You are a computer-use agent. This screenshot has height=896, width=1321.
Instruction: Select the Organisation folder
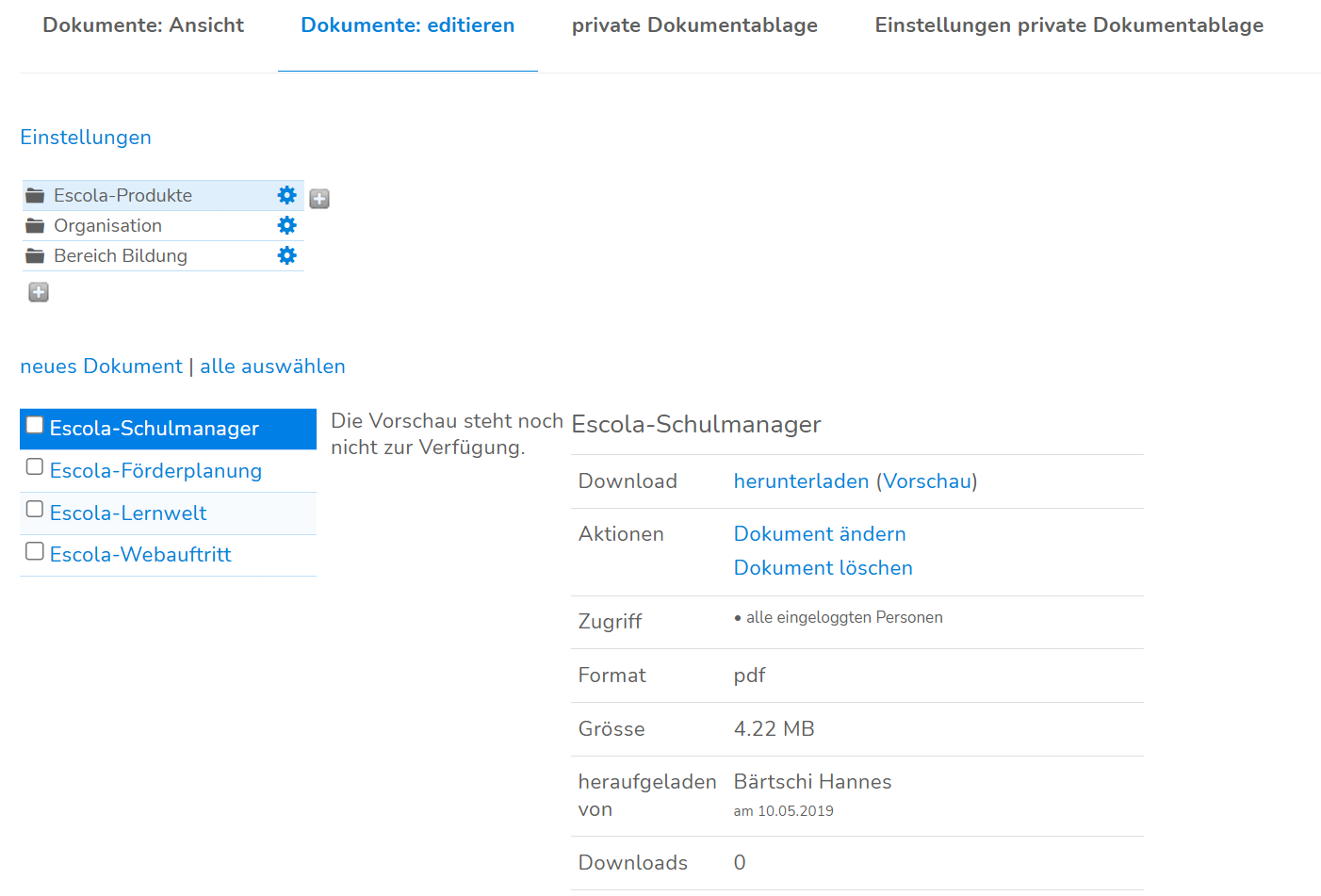pos(107,225)
